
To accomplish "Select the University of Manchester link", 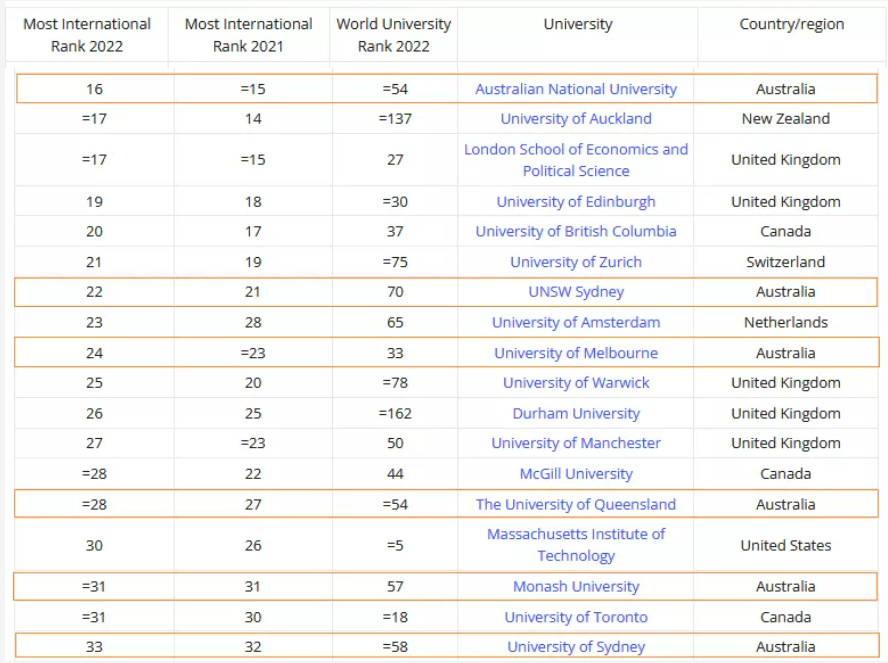I will (x=576, y=443).
